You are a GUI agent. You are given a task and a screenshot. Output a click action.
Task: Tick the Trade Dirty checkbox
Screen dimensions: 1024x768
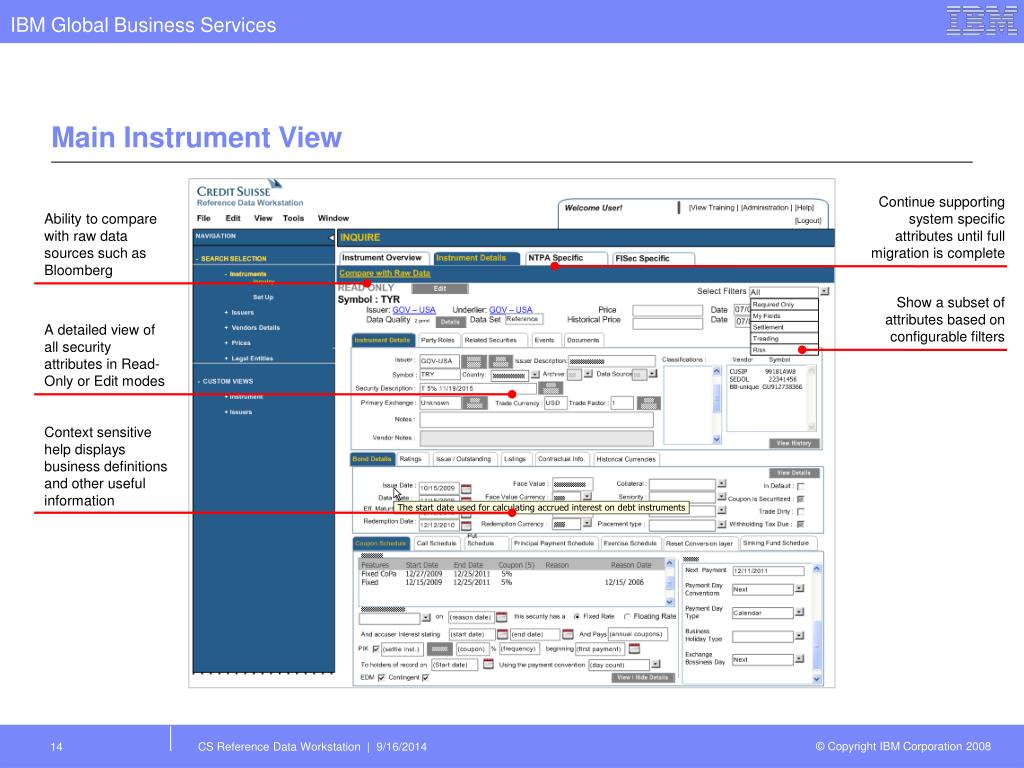pos(801,512)
